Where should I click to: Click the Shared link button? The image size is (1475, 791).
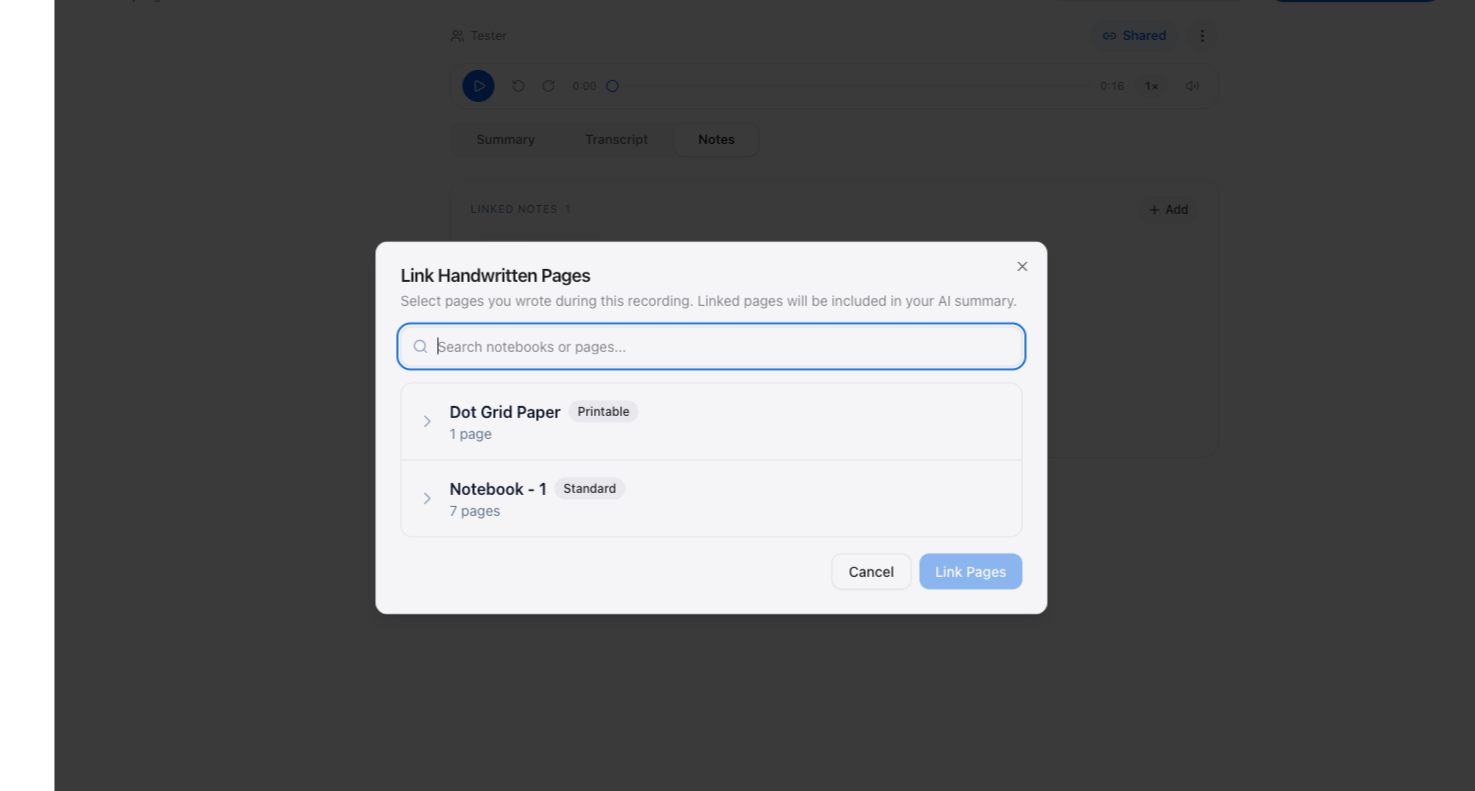click(x=1134, y=36)
